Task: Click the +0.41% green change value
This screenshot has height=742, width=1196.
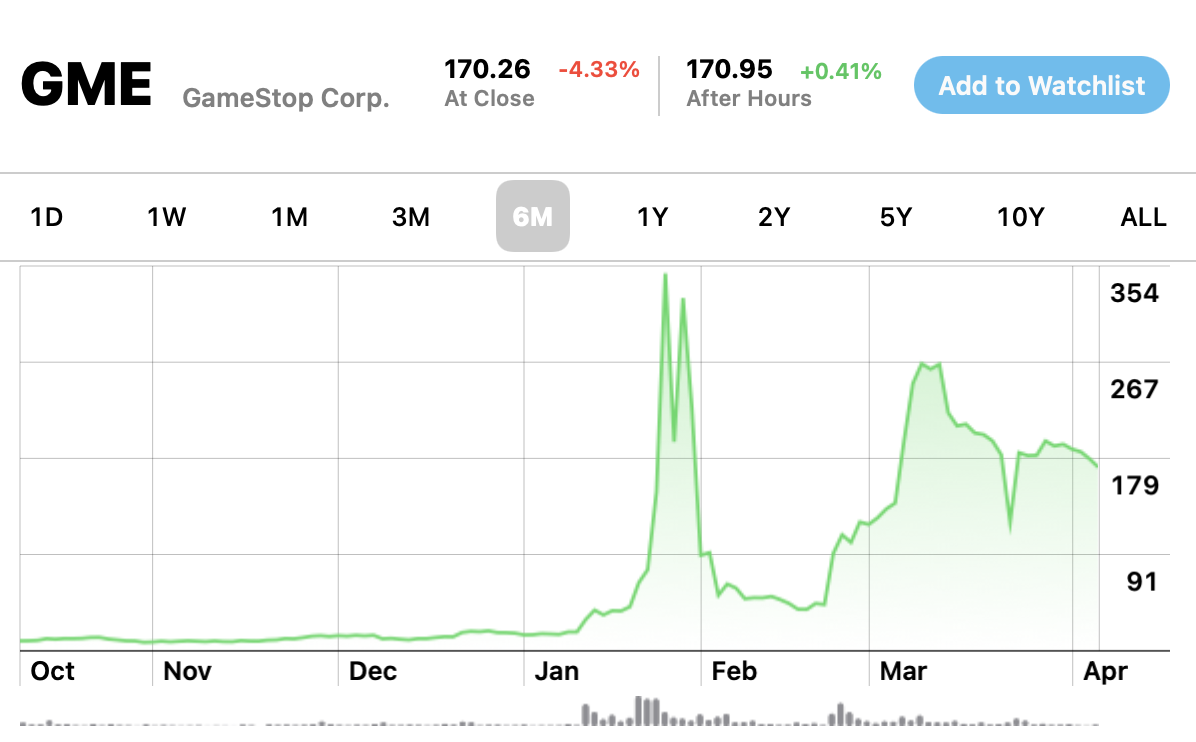Action: point(840,71)
